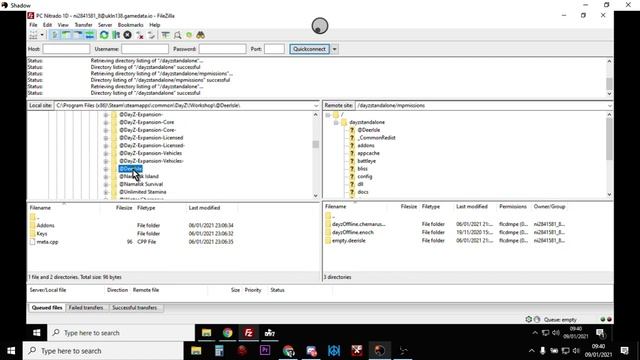Screen dimensions: 640x360
Task: Cancel the current operation
Action: coord(127,35)
